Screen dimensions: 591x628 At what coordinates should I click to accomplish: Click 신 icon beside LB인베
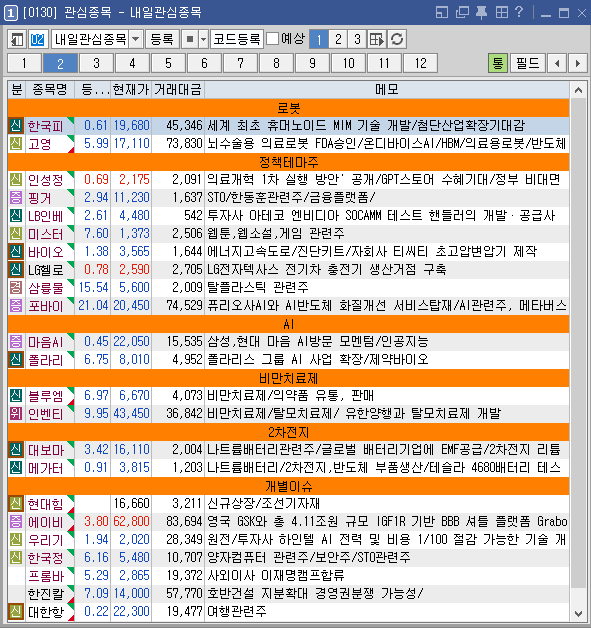[x=16, y=215]
